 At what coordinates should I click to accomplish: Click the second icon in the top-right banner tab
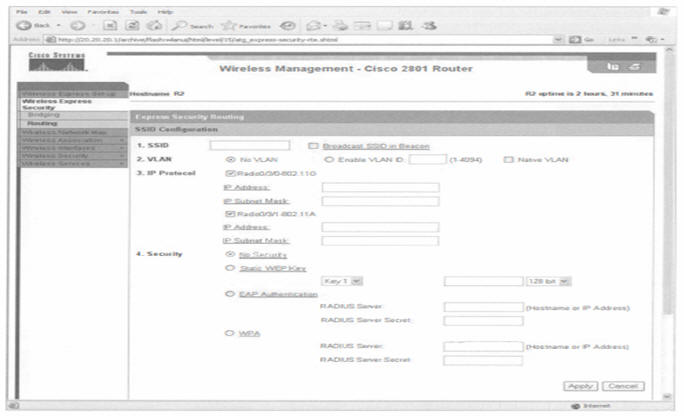pos(635,67)
